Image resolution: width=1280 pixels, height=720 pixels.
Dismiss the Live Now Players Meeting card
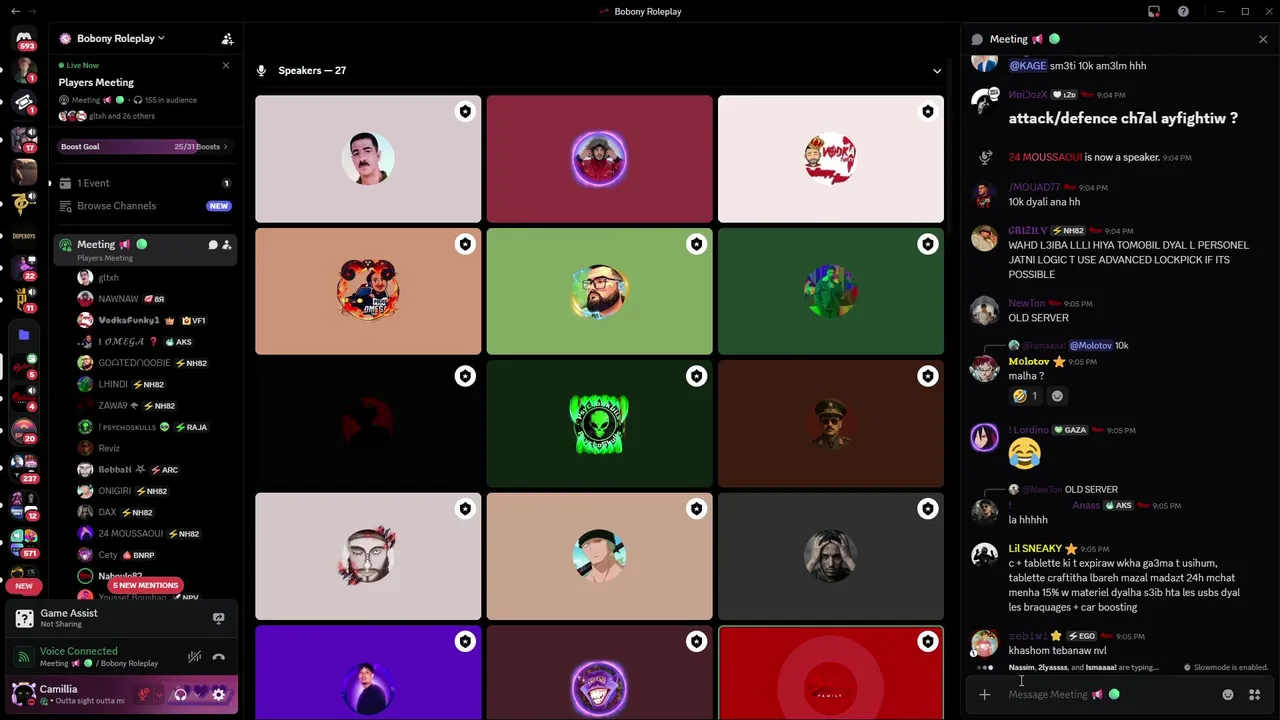click(x=226, y=65)
